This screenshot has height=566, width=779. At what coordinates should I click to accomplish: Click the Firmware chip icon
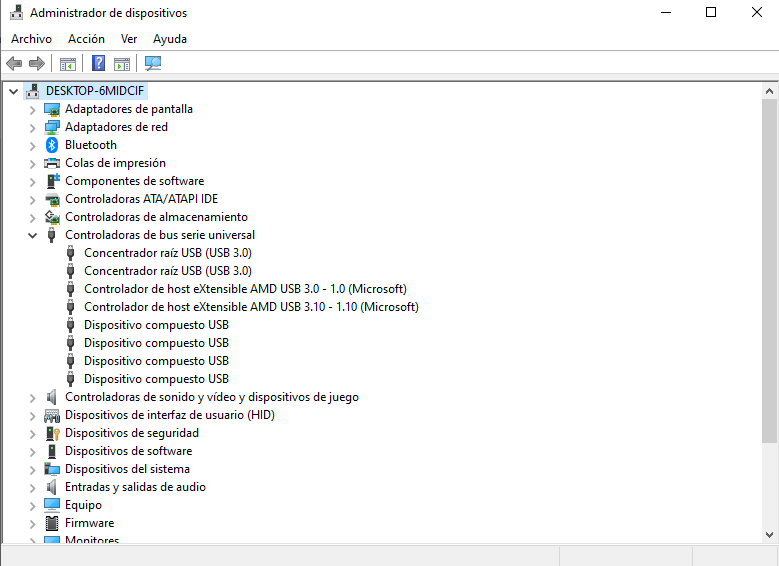click(52, 523)
